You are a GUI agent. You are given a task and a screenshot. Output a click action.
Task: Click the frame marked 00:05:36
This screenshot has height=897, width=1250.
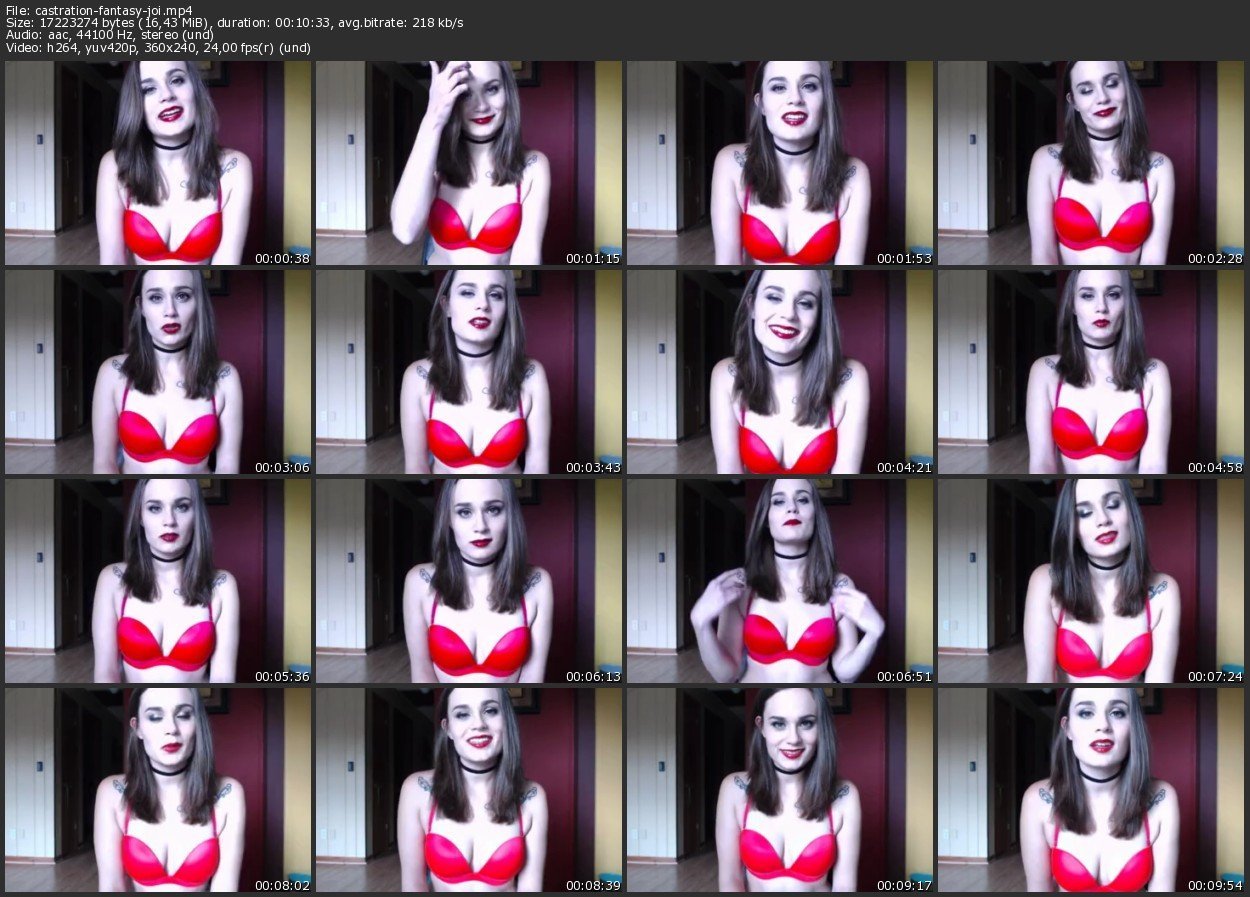(157, 581)
